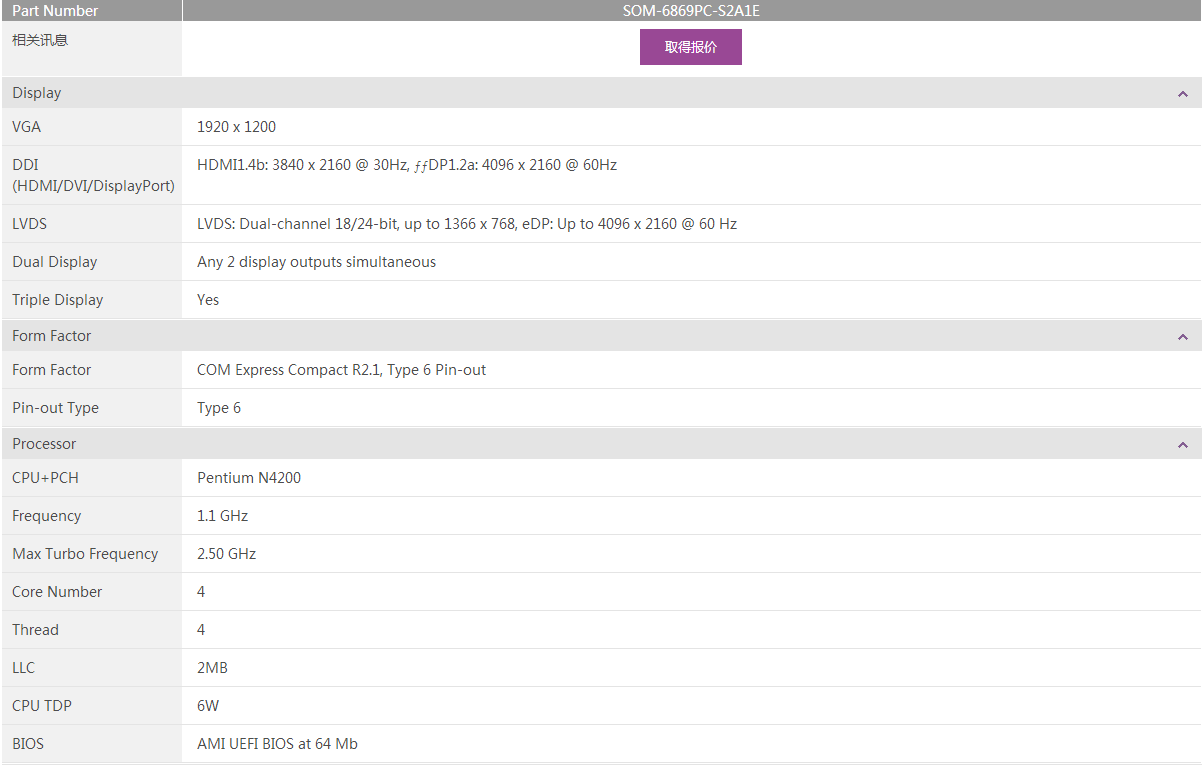Select the 2.50 GHz turbo value
This screenshot has width=1202, height=765.
tap(226, 554)
